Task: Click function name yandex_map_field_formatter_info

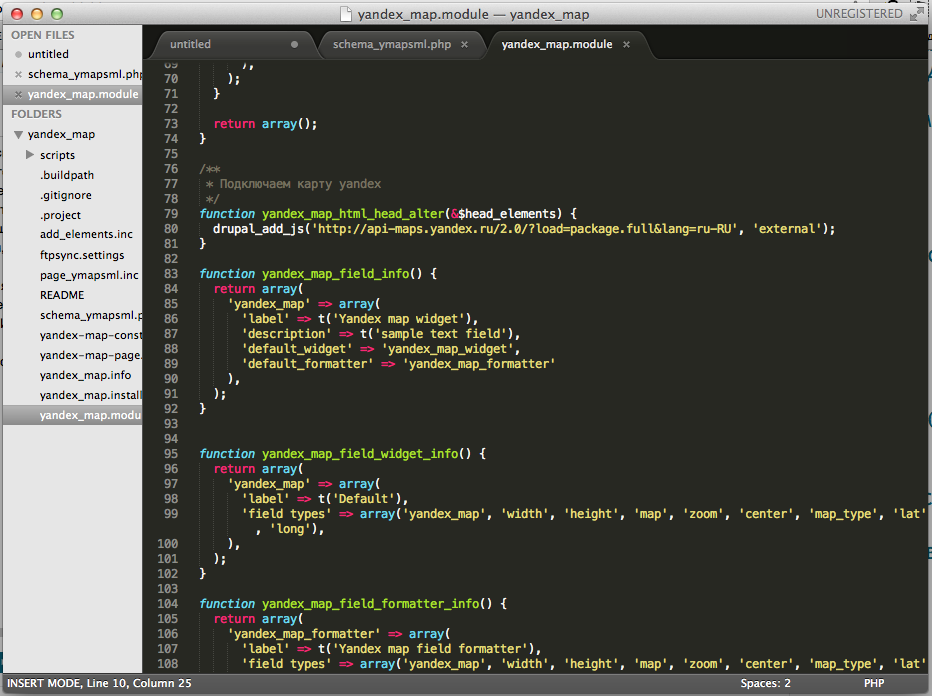Action: pyautogui.click(x=370, y=604)
